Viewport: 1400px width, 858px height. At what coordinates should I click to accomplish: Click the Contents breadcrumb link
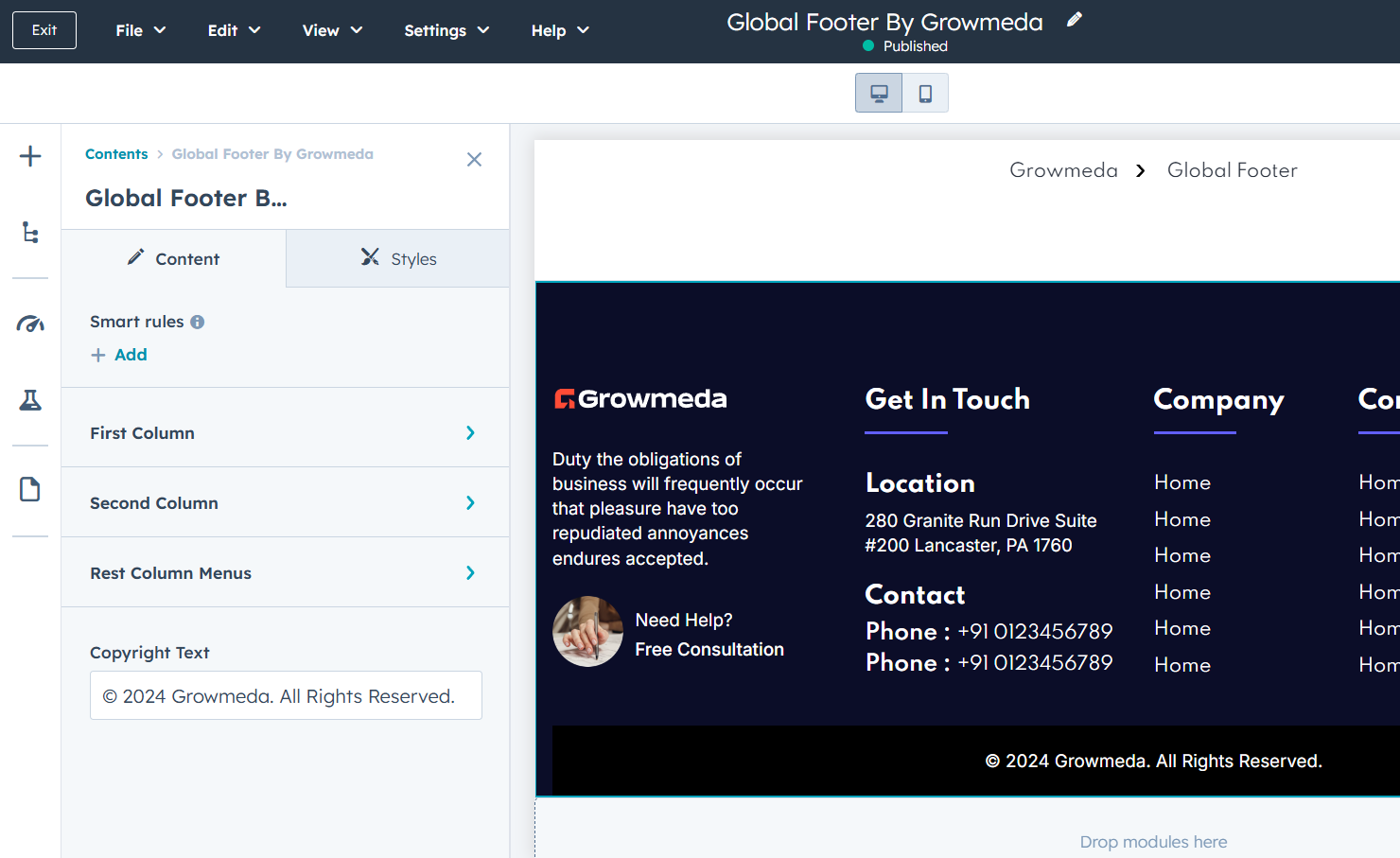[x=116, y=154]
